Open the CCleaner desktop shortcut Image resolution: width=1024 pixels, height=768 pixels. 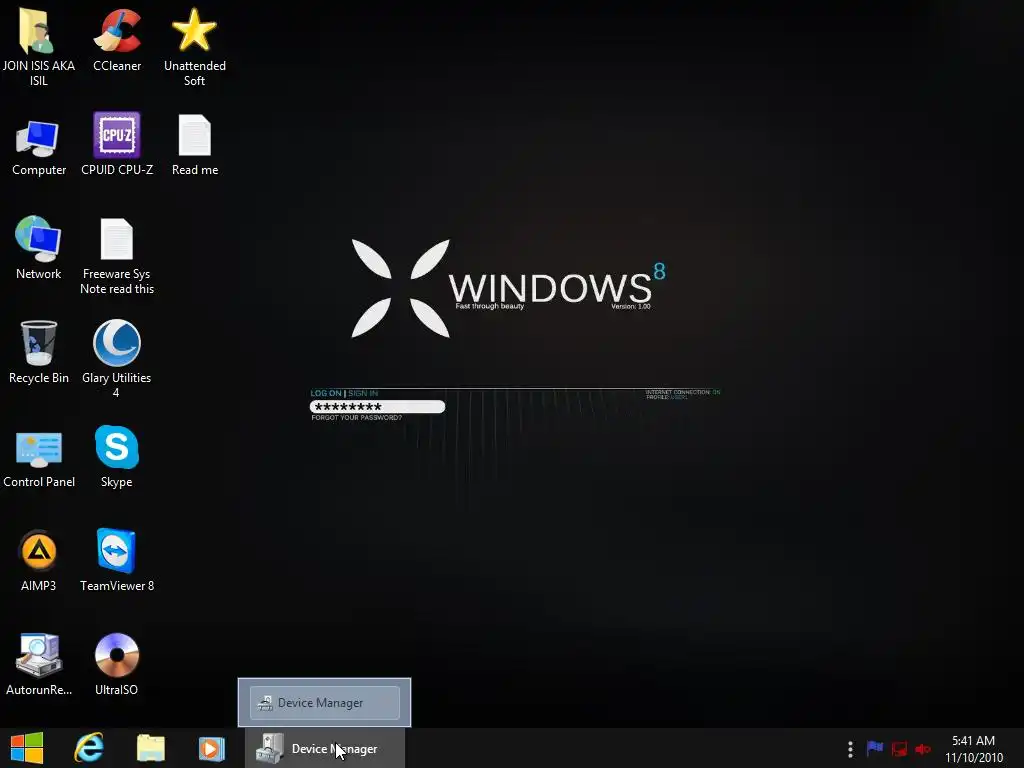coord(117,39)
